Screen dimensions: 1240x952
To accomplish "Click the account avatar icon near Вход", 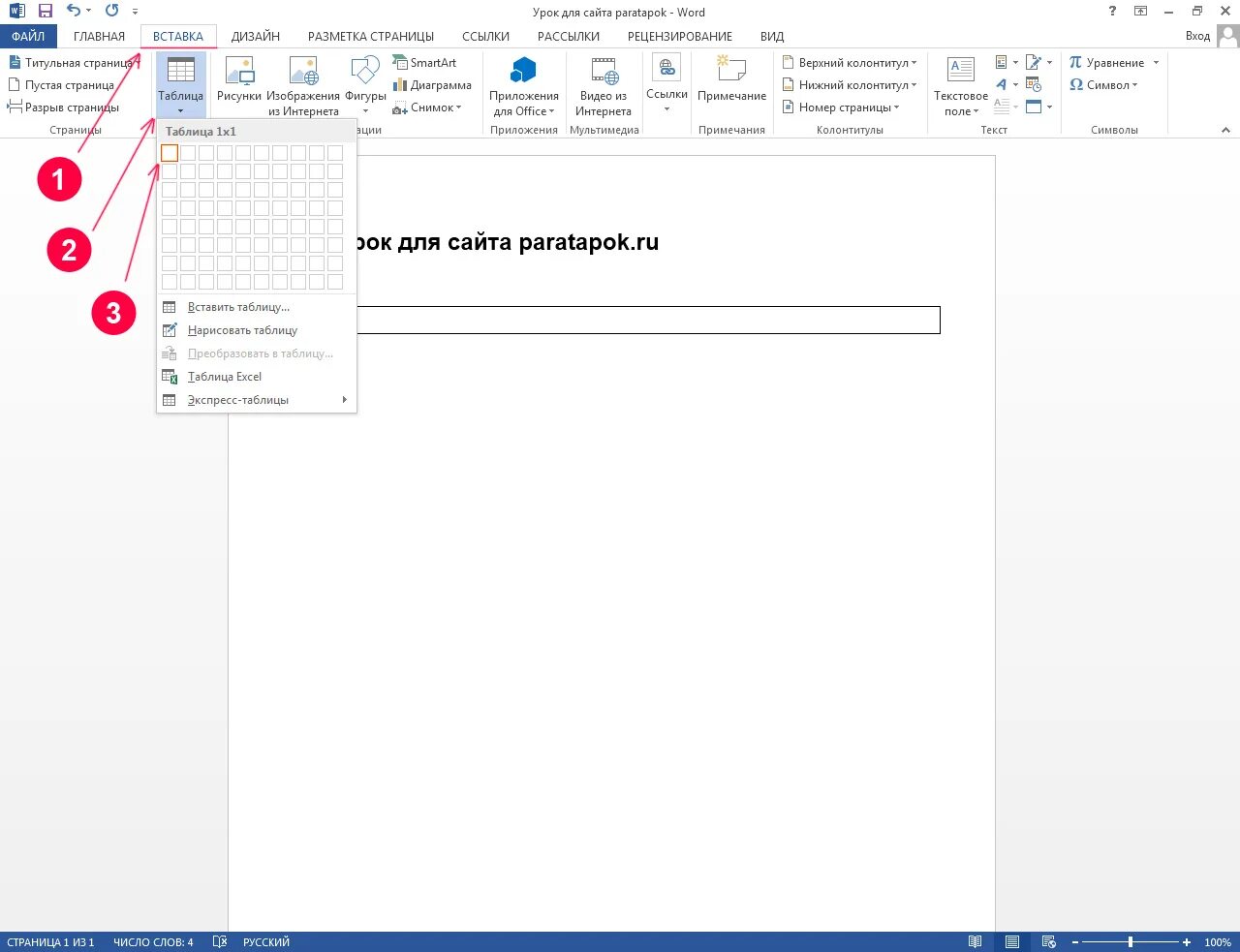I will click(x=1227, y=36).
